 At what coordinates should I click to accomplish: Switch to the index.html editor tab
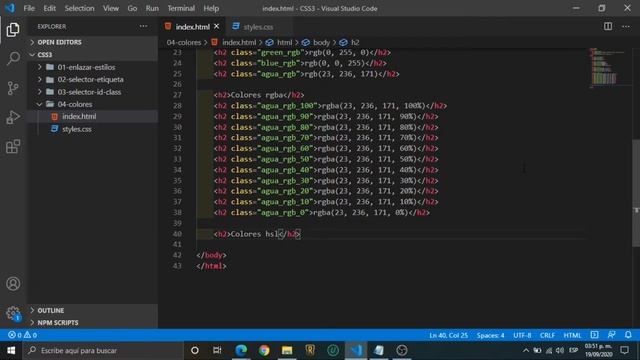pyautogui.click(x=192, y=27)
